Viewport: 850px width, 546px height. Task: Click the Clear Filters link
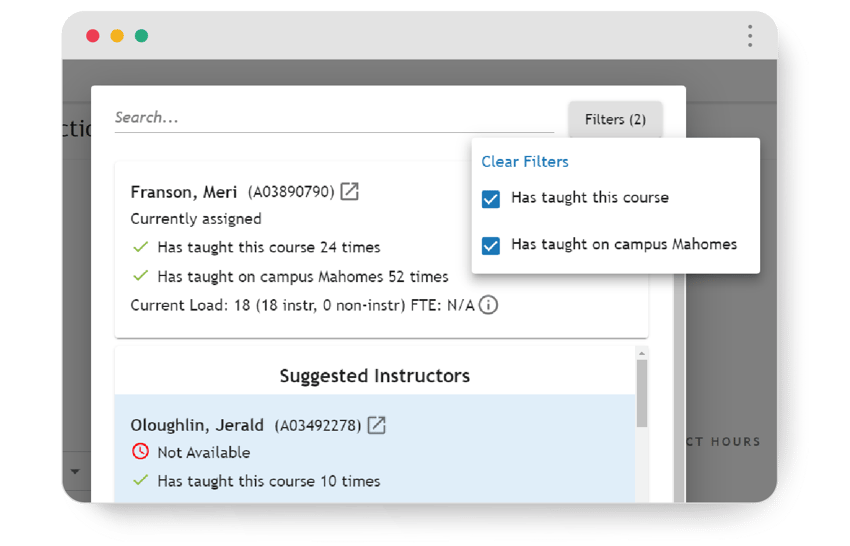click(525, 162)
